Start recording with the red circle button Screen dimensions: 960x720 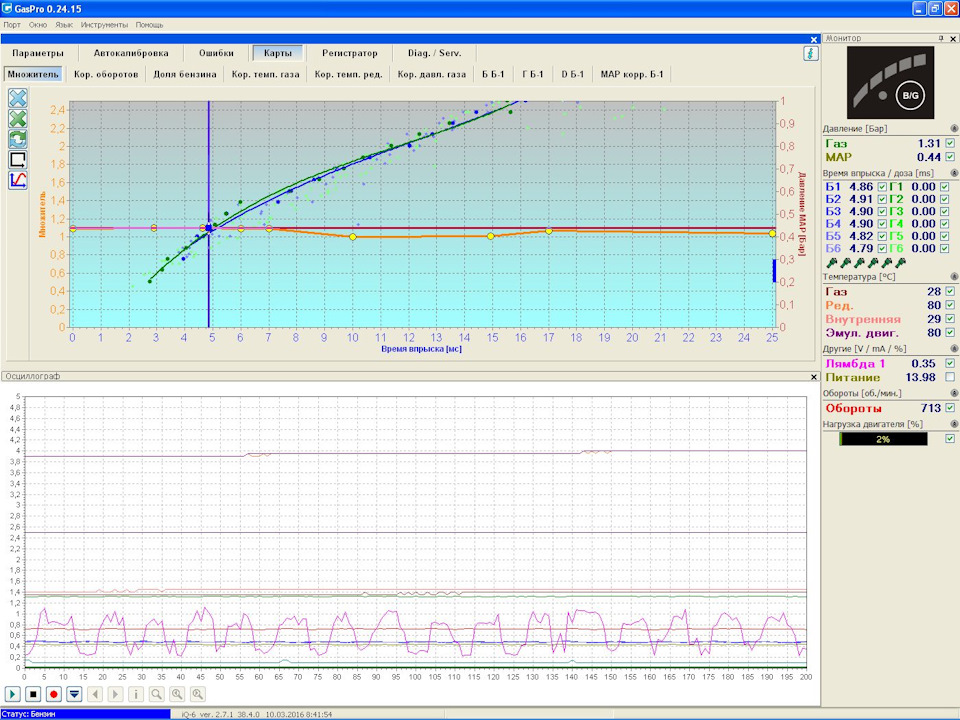point(54,694)
